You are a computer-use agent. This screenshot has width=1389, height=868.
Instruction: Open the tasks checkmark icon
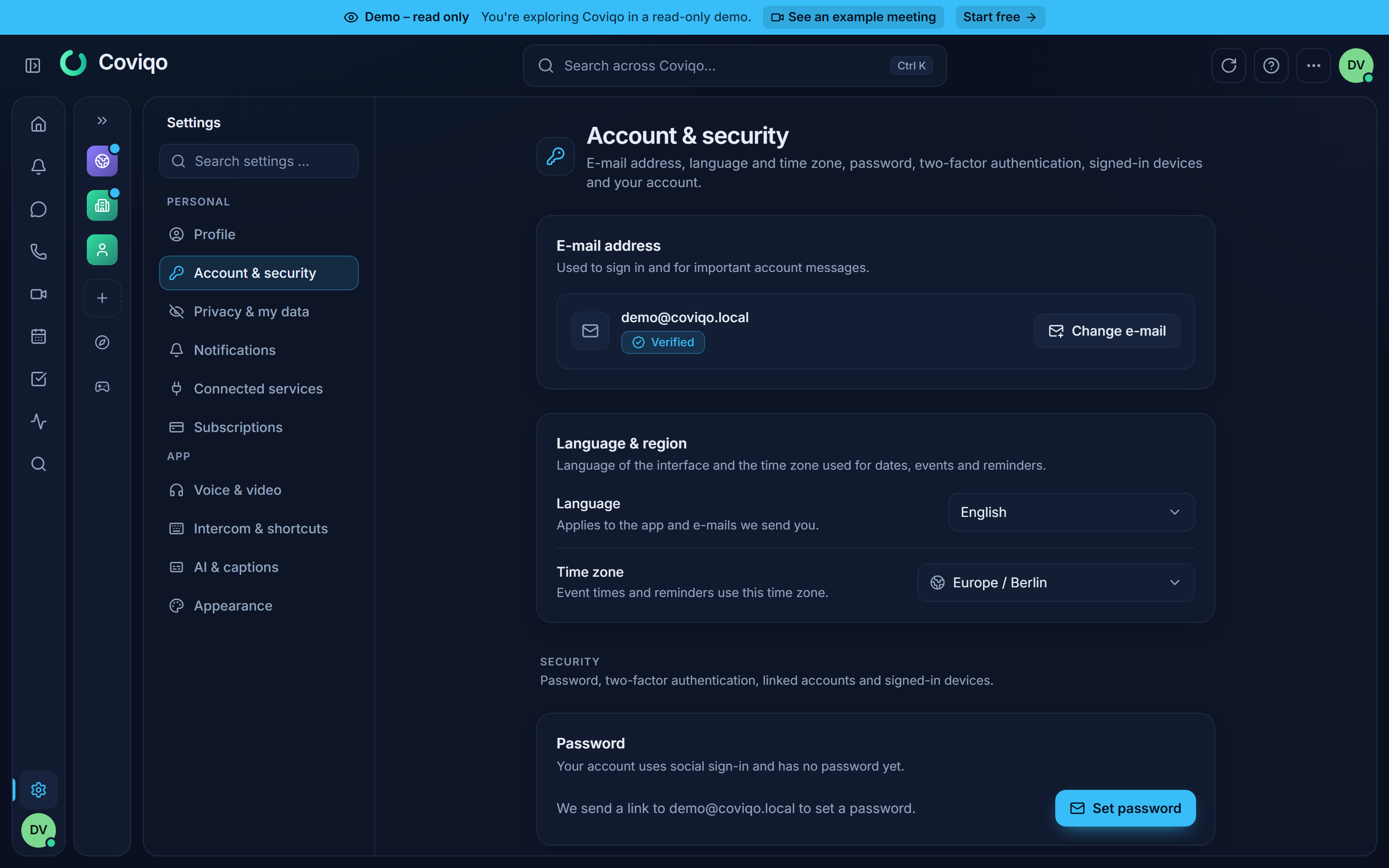tap(39, 379)
